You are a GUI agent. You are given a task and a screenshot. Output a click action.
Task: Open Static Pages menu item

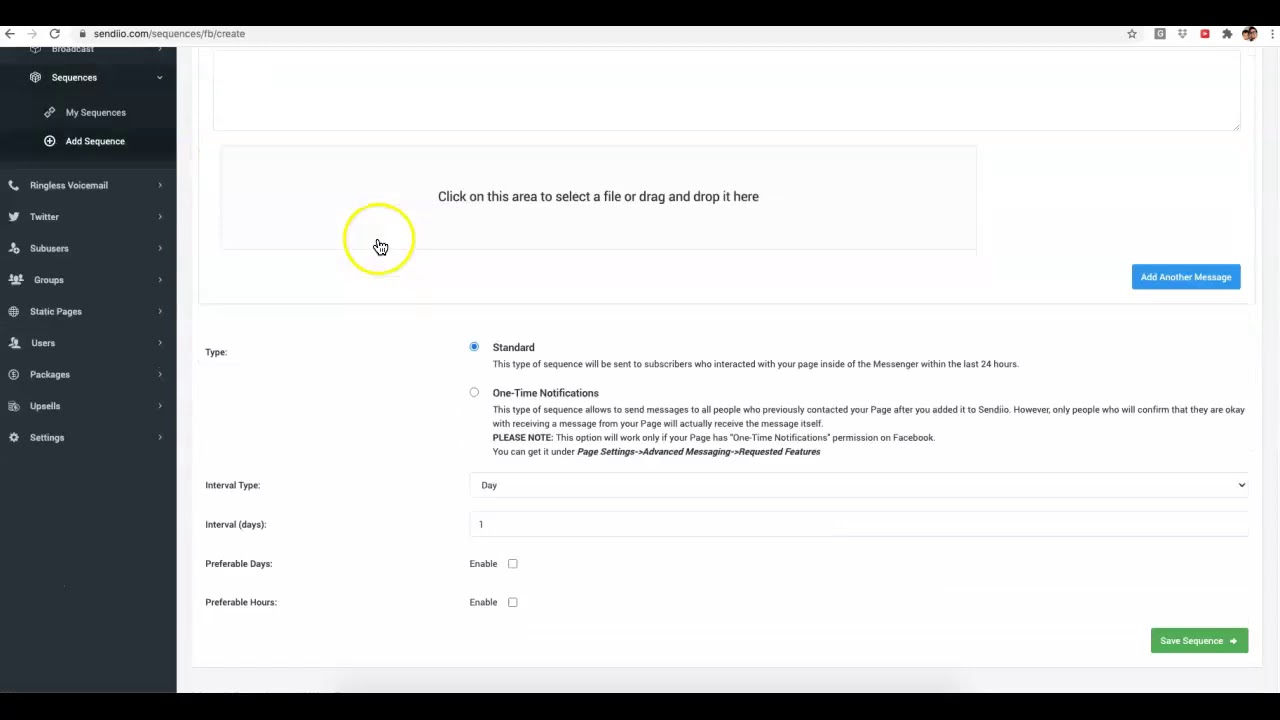pos(56,311)
